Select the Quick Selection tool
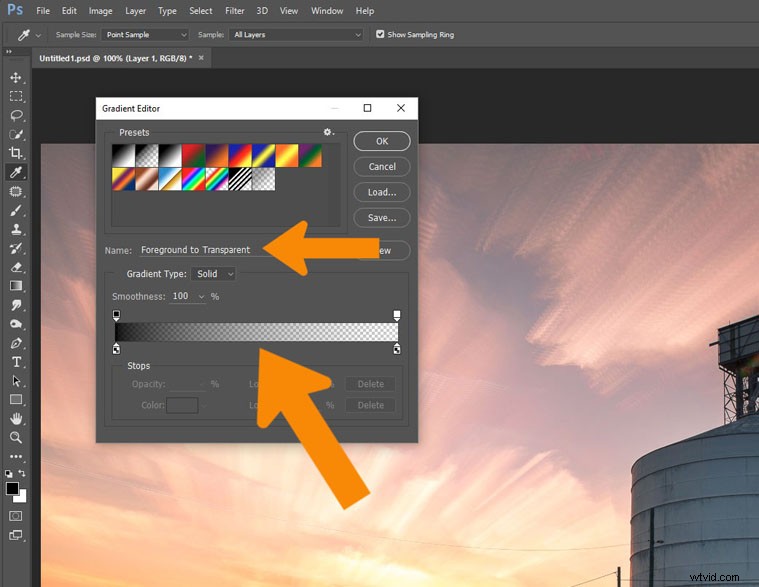This screenshot has height=587, width=759. click(x=15, y=134)
